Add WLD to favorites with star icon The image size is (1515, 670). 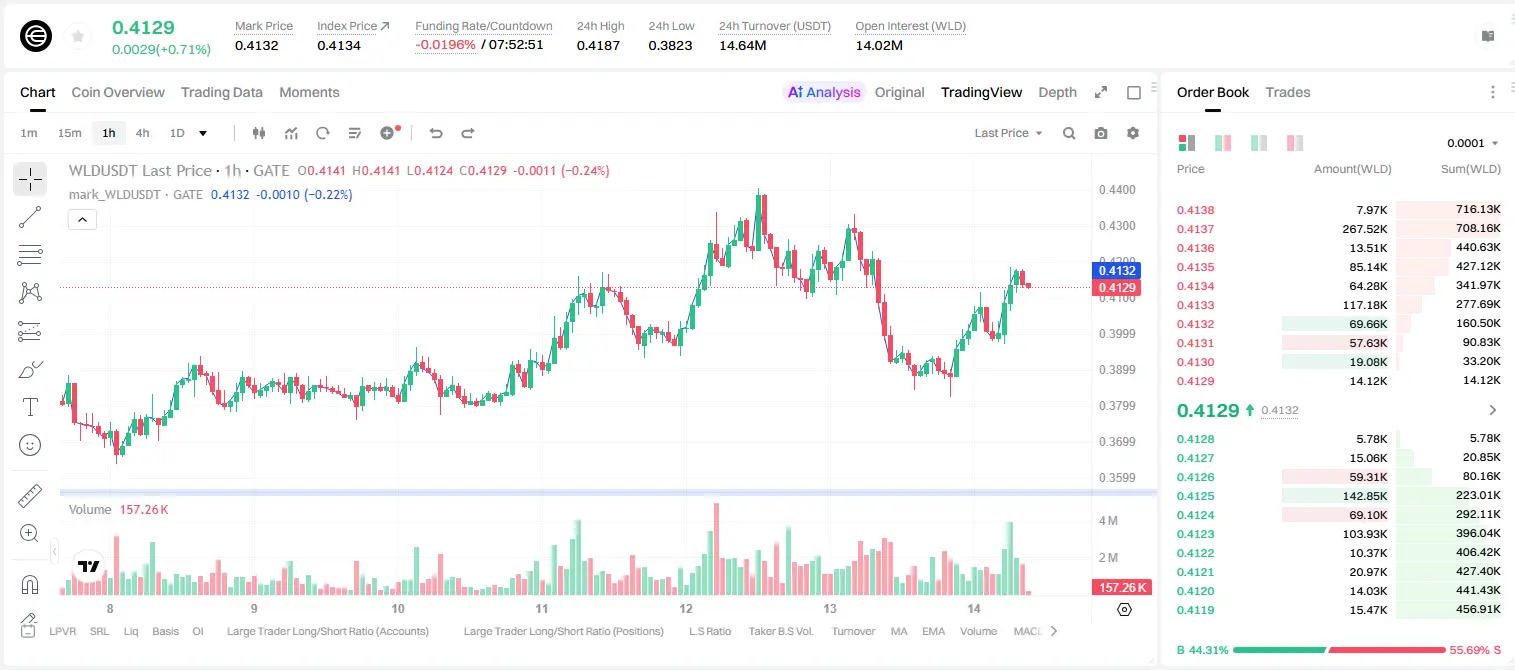coord(78,36)
